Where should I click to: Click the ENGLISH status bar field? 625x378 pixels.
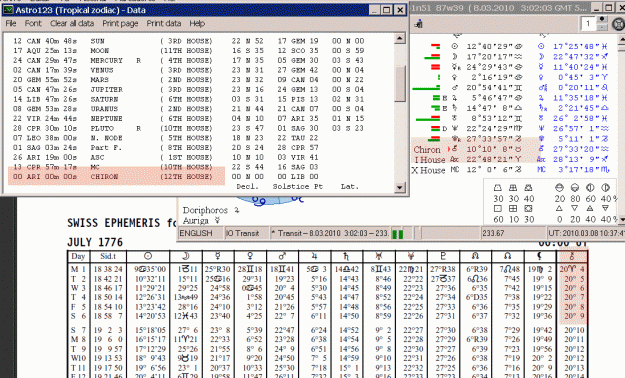coord(200,233)
